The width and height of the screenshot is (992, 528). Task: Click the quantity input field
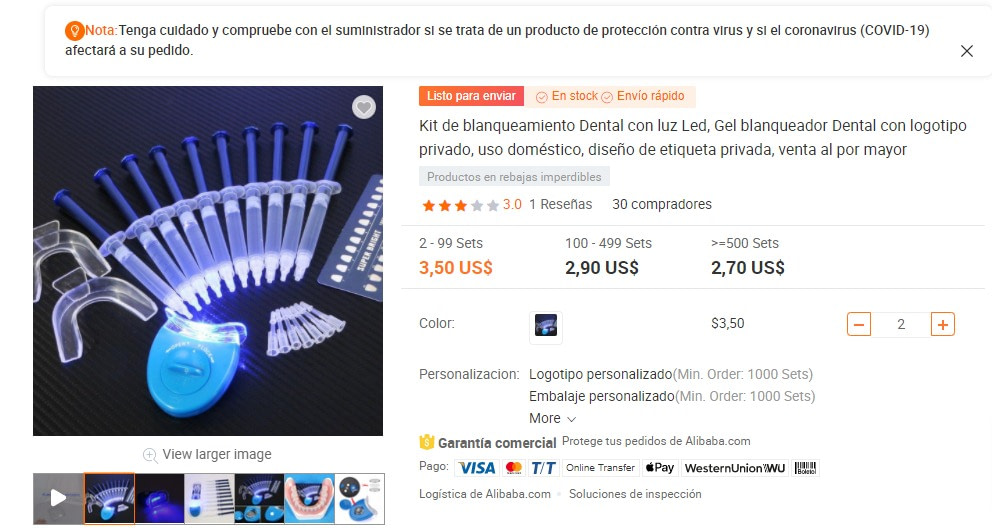pyautogui.click(x=901, y=324)
